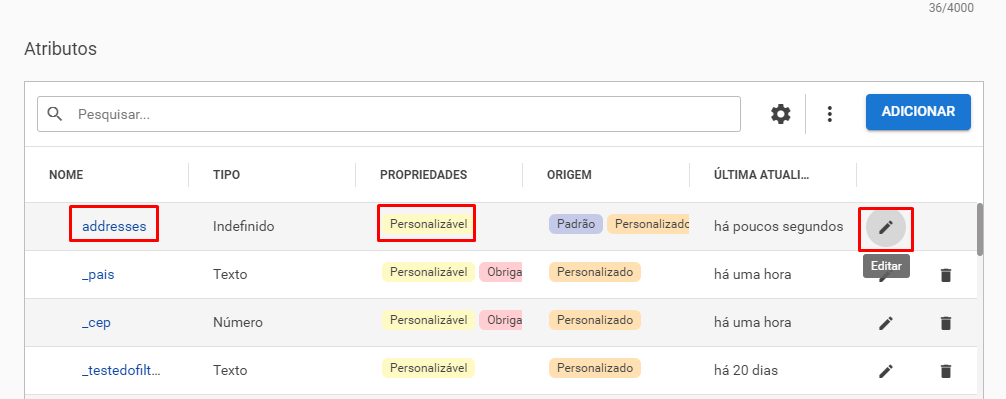
Task: Sort by the ÚLTIMA ATUALI... column header
Action: coord(762,175)
